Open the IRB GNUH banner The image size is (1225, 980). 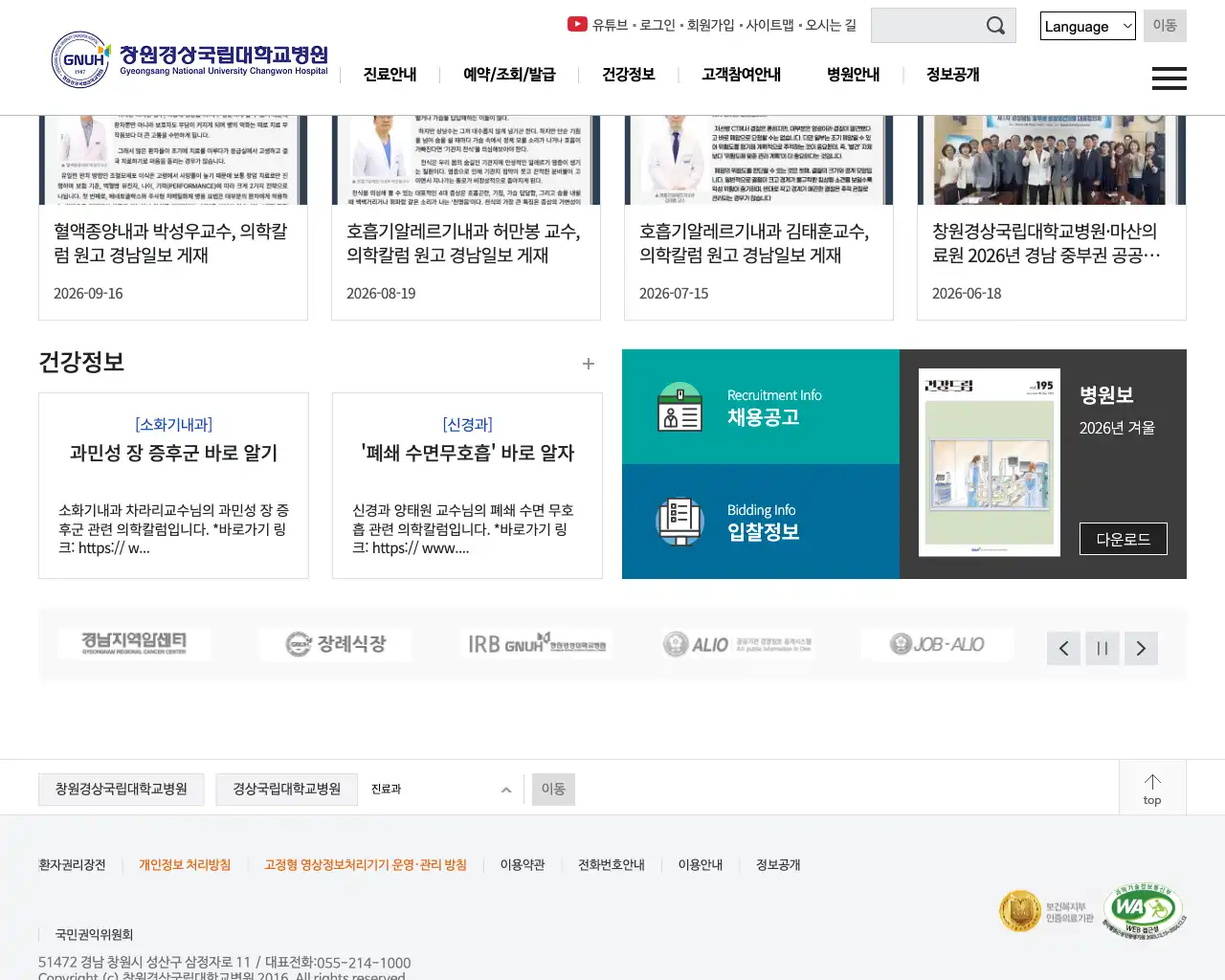(536, 644)
